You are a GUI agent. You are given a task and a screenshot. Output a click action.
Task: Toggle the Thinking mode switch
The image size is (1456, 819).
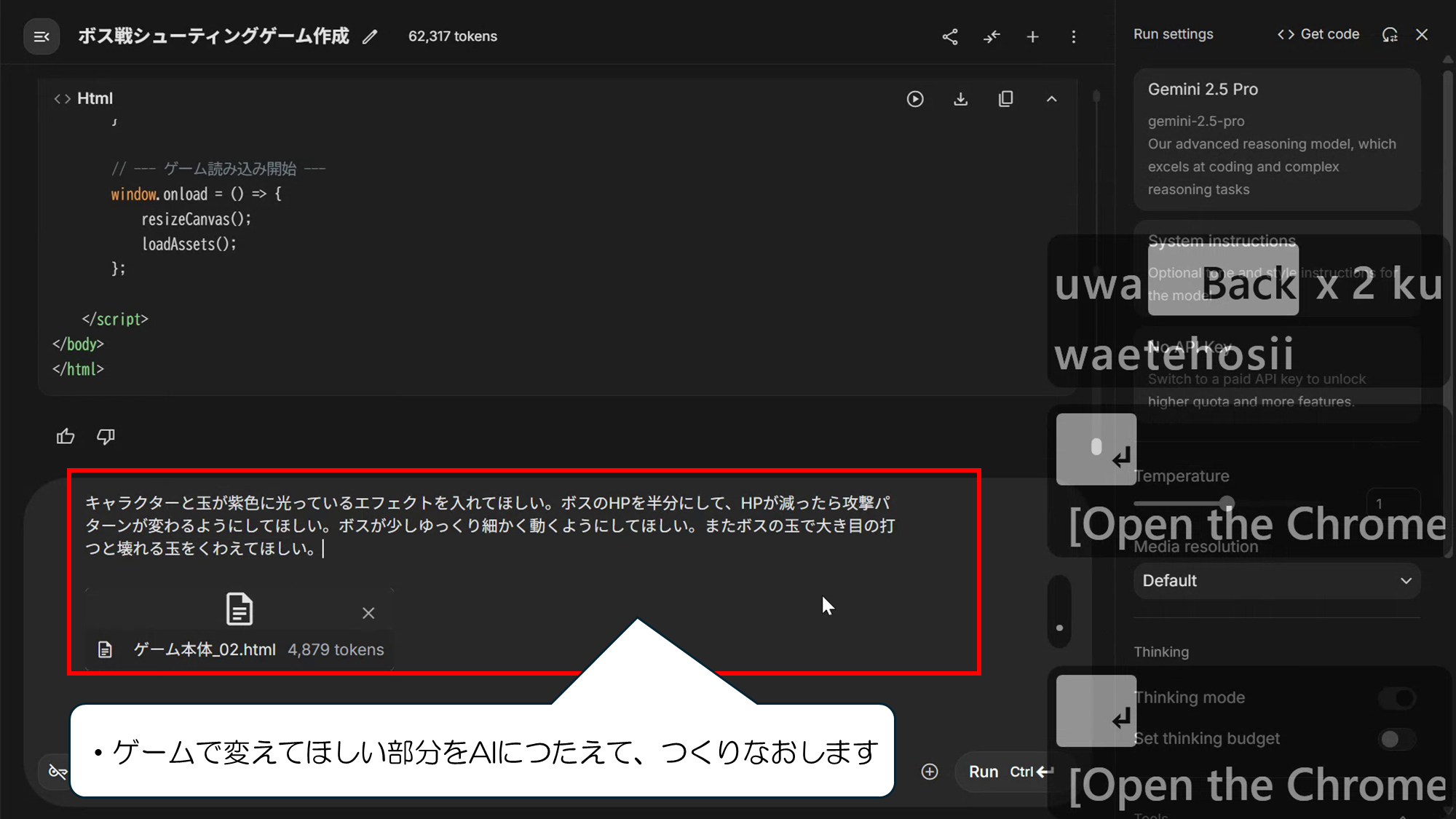tap(1397, 698)
